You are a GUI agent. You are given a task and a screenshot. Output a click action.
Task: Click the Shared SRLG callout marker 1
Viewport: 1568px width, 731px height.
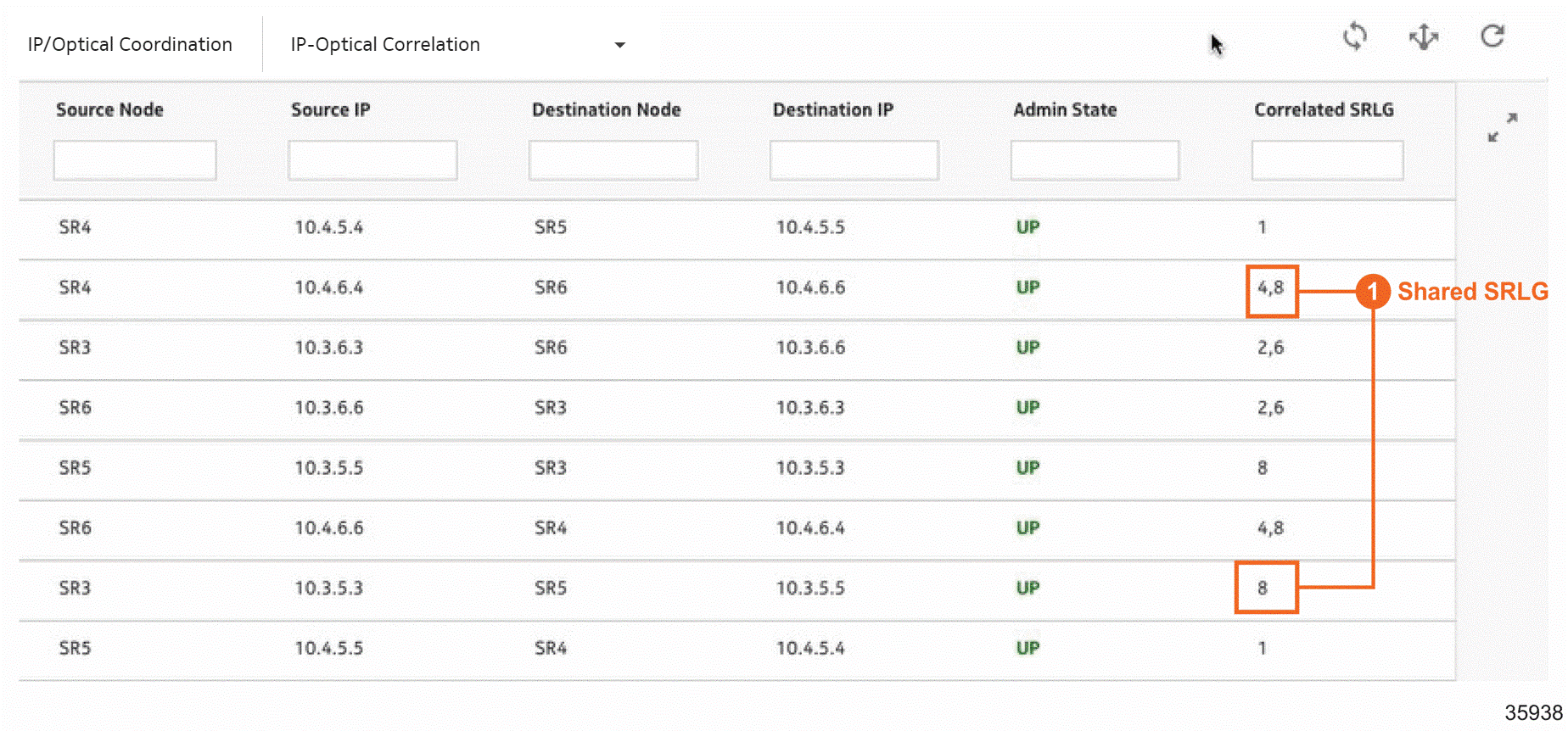click(1372, 292)
